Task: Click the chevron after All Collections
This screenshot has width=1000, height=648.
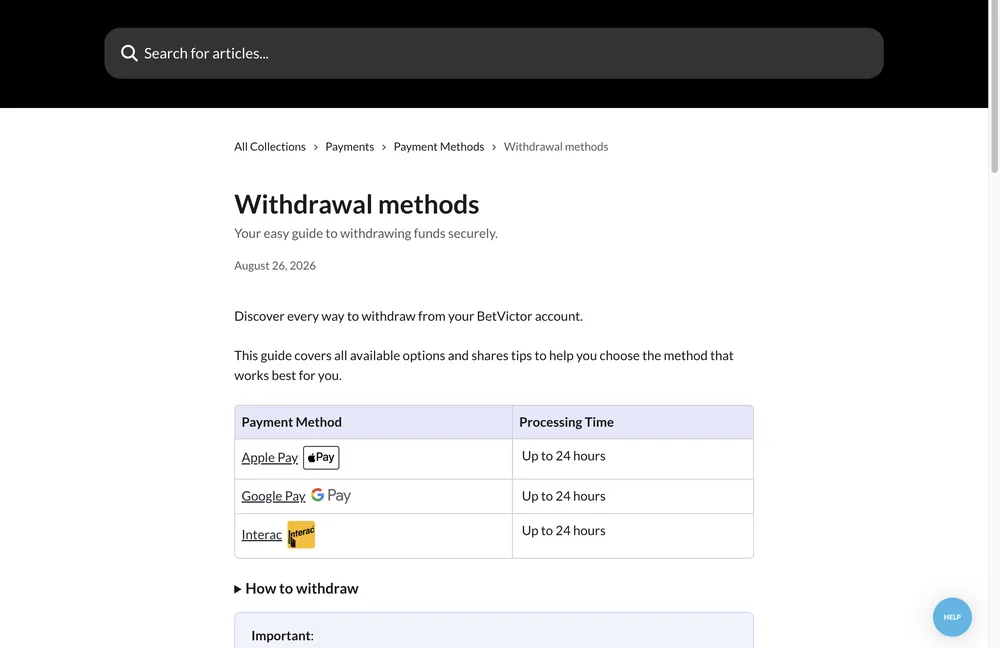Action: tap(315, 147)
